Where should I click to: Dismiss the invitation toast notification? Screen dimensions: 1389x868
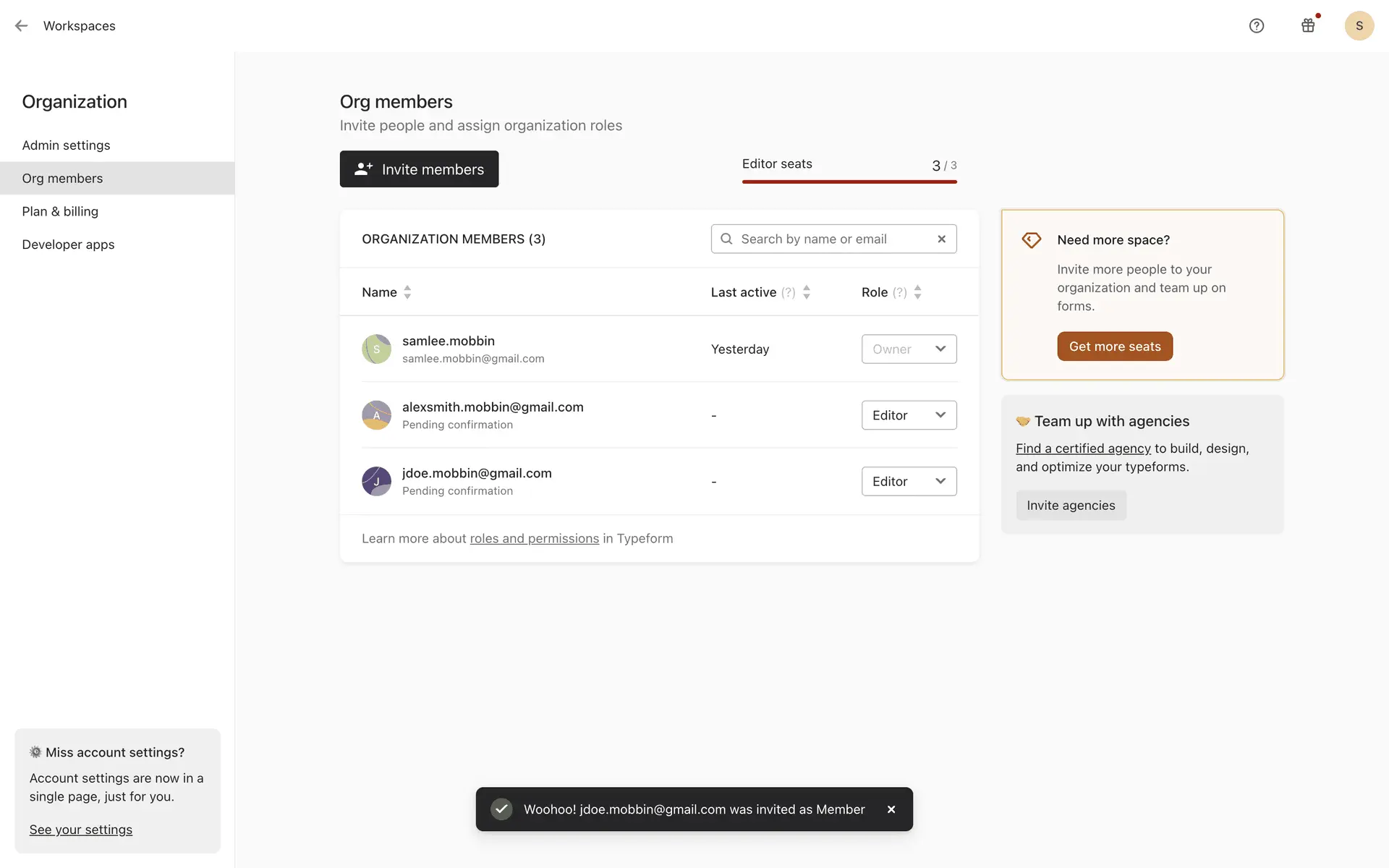coord(891,809)
